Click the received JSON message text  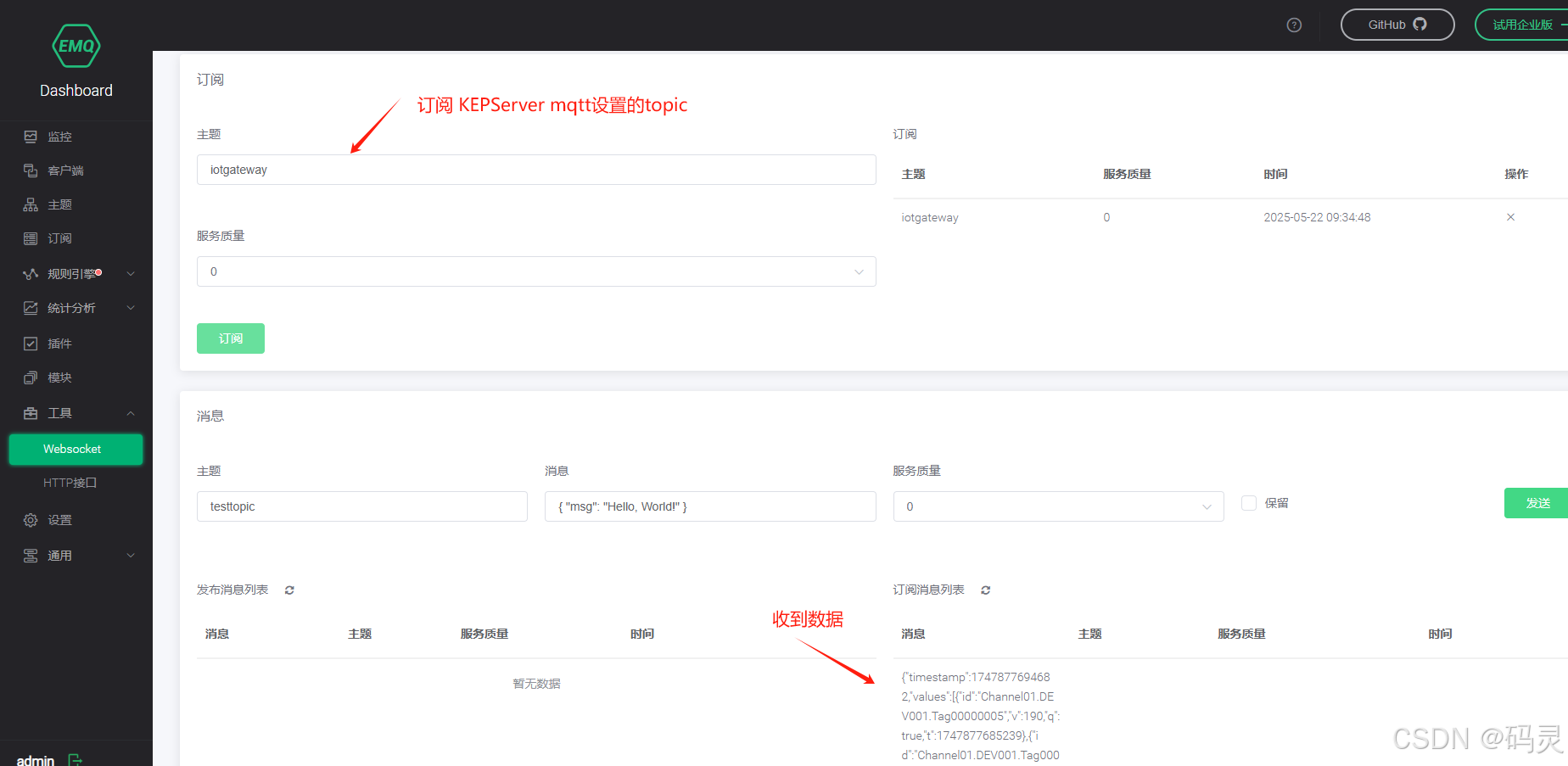point(981,716)
